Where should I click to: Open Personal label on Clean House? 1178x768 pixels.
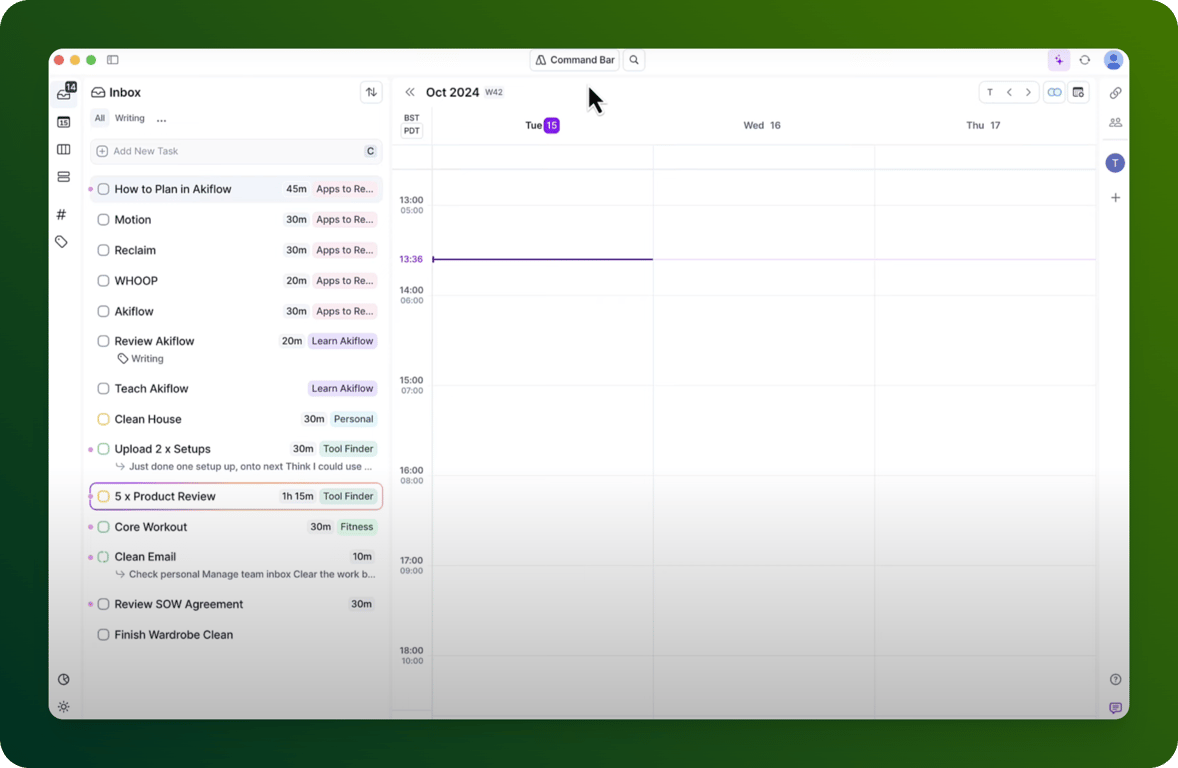(x=353, y=419)
